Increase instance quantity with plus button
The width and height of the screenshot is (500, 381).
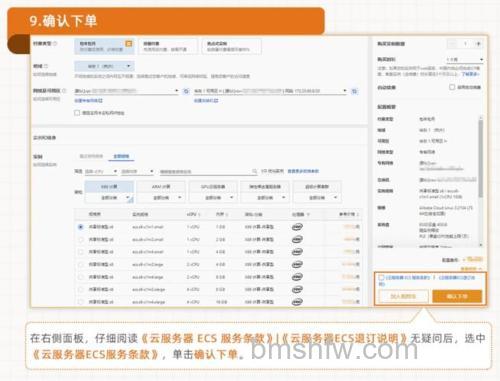pyautogui.click(x=478, y=44)
